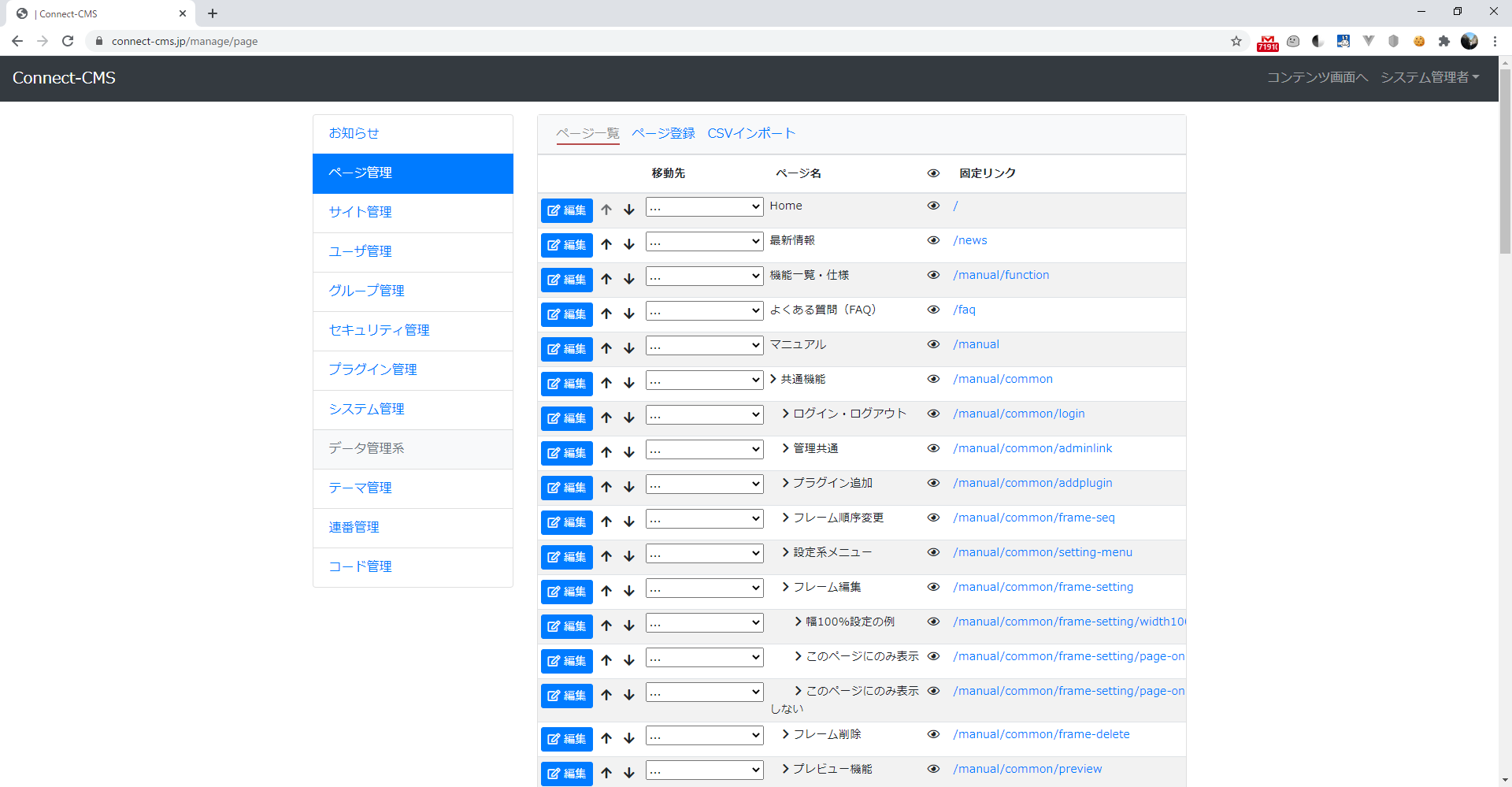Open the CSVインポート tab
1512x787 pixels.
[751, 133]
